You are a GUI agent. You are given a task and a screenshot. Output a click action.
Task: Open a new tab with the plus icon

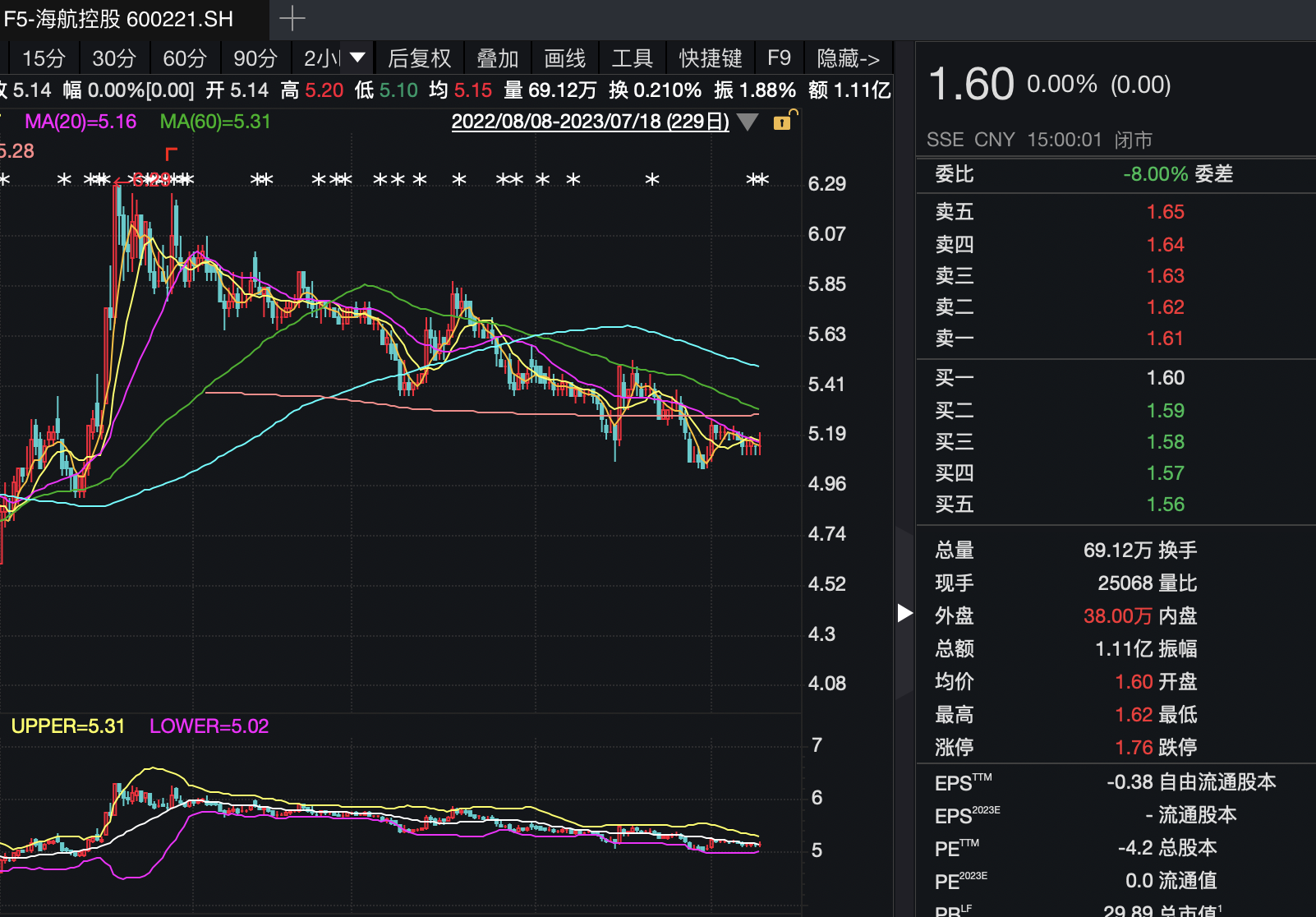292,18
